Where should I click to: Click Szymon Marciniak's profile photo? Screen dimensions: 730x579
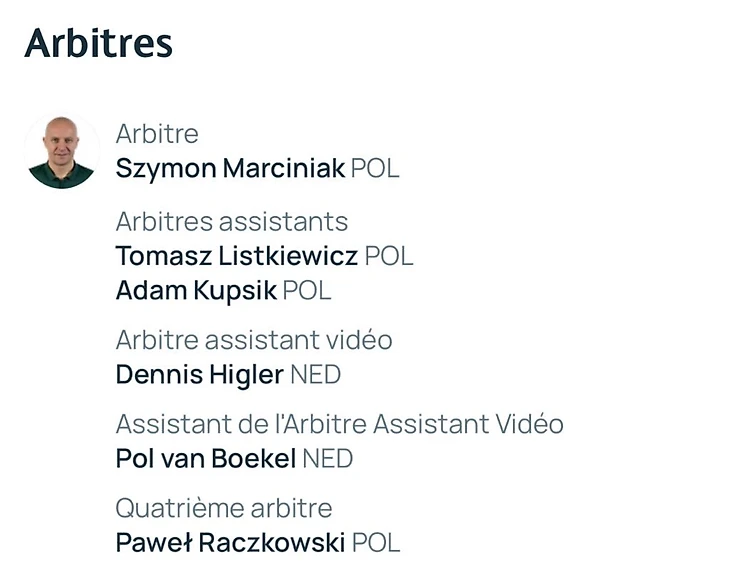click(62, 151)
